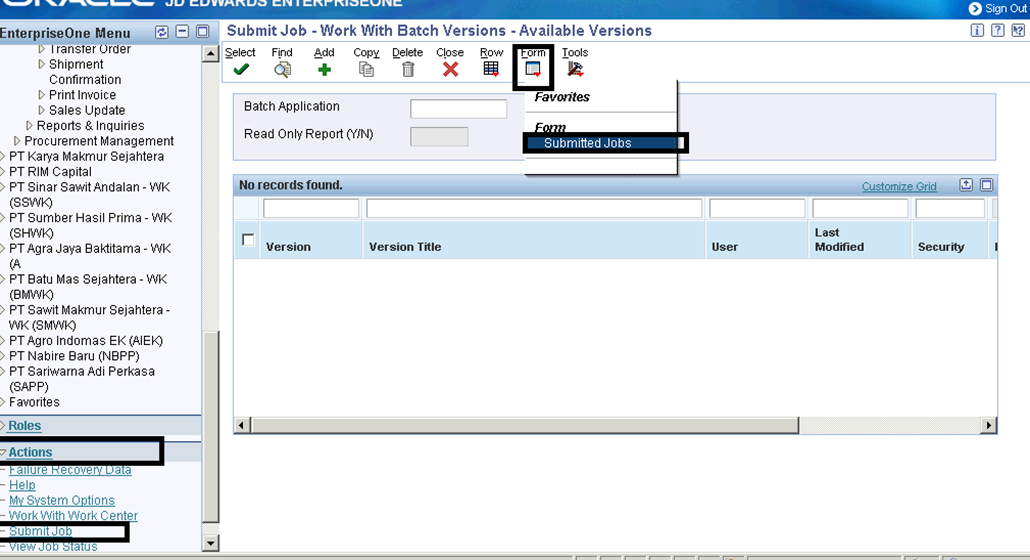Click the refresh icon in EnterpriseOne Menu header
This screenshot has width=1030, height=560.
pyautogui.click(x=162, y=32)
